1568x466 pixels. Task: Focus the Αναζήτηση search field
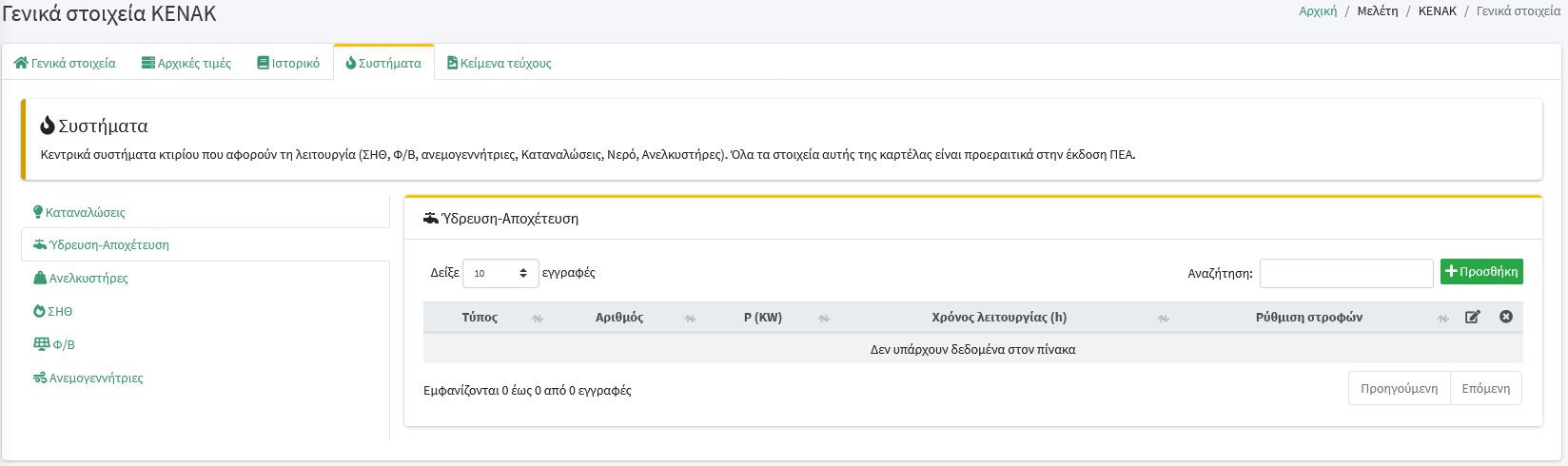pyautogui.click(x=1345, y=273)
